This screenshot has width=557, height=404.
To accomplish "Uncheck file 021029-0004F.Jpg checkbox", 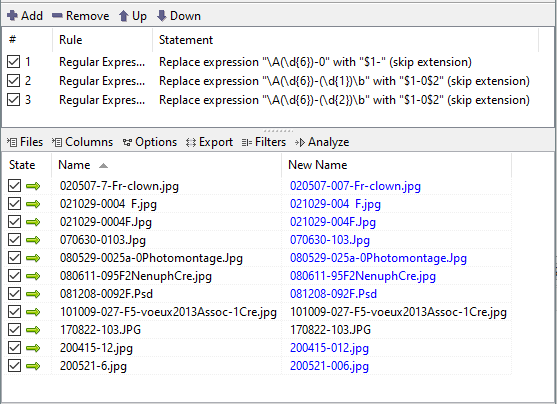I will tap(15, 222).
